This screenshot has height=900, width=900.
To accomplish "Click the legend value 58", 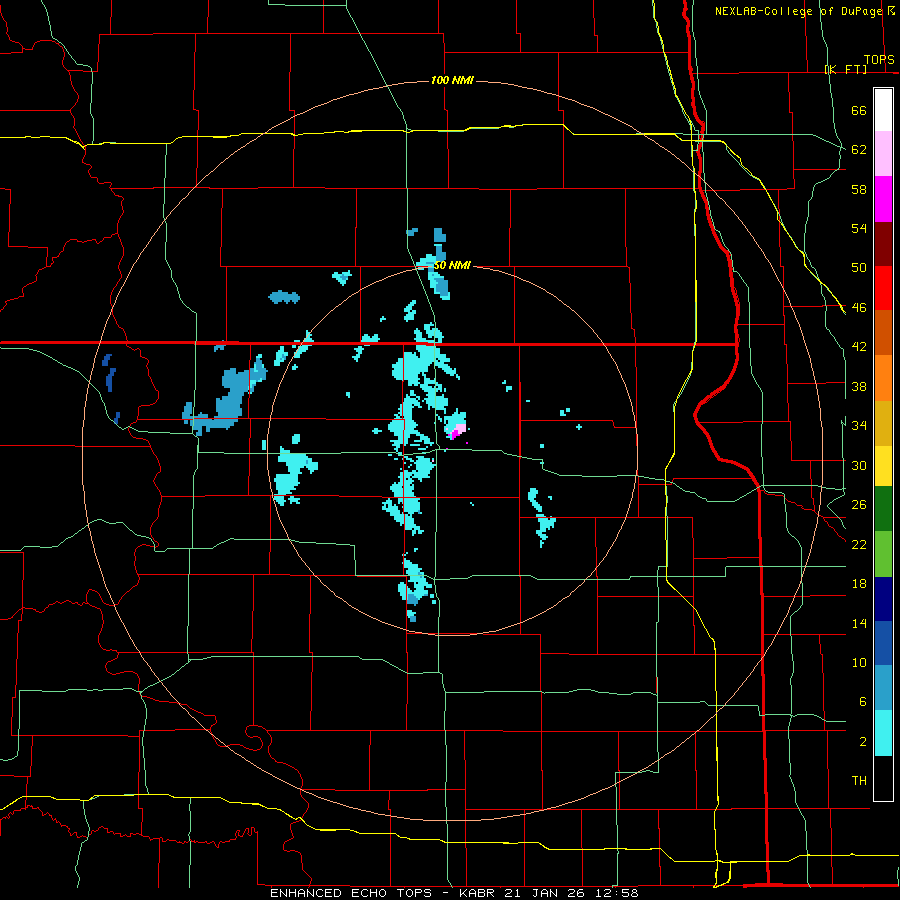I will (x=859, y=189).
